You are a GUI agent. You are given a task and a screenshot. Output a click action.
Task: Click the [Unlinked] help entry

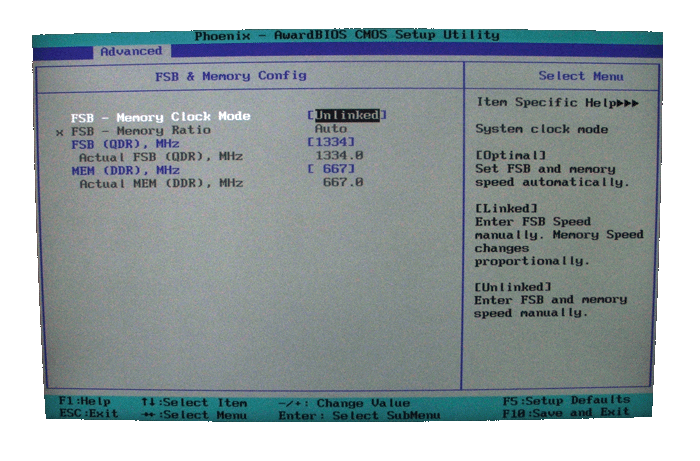coord(513,287)
